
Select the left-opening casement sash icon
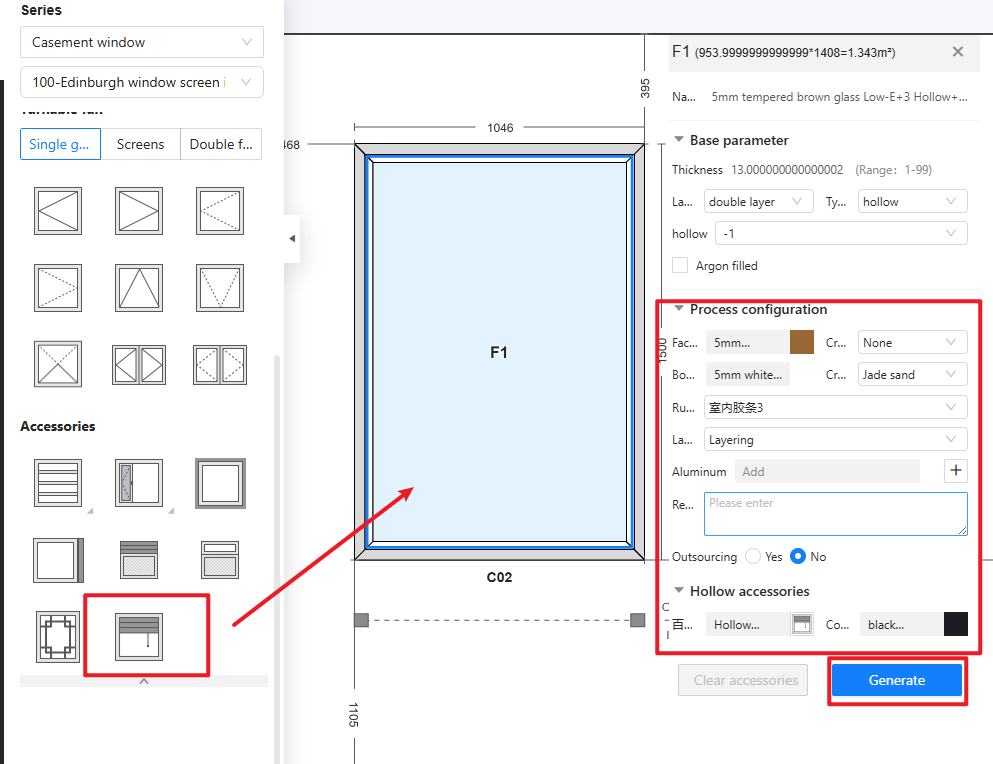58,211
